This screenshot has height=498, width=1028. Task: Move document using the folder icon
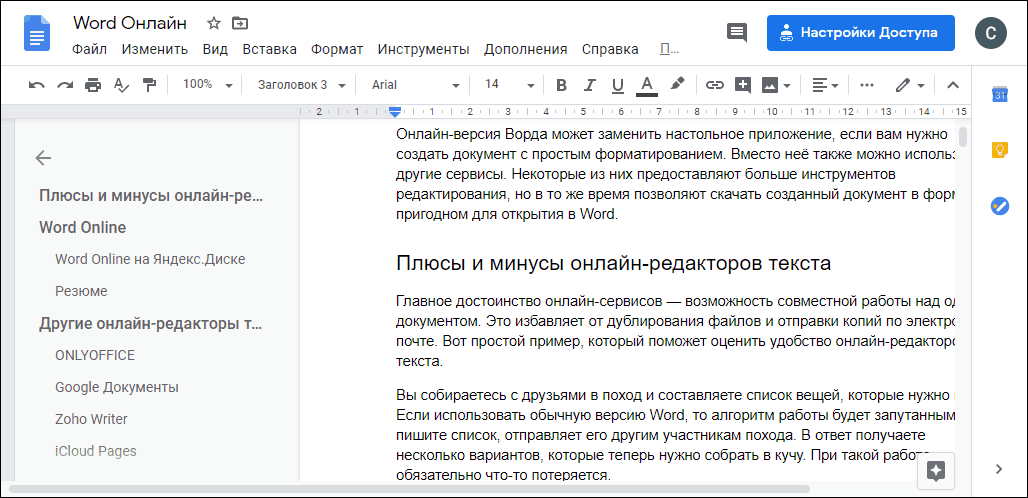pyautogui.click(x=240, y=24)
